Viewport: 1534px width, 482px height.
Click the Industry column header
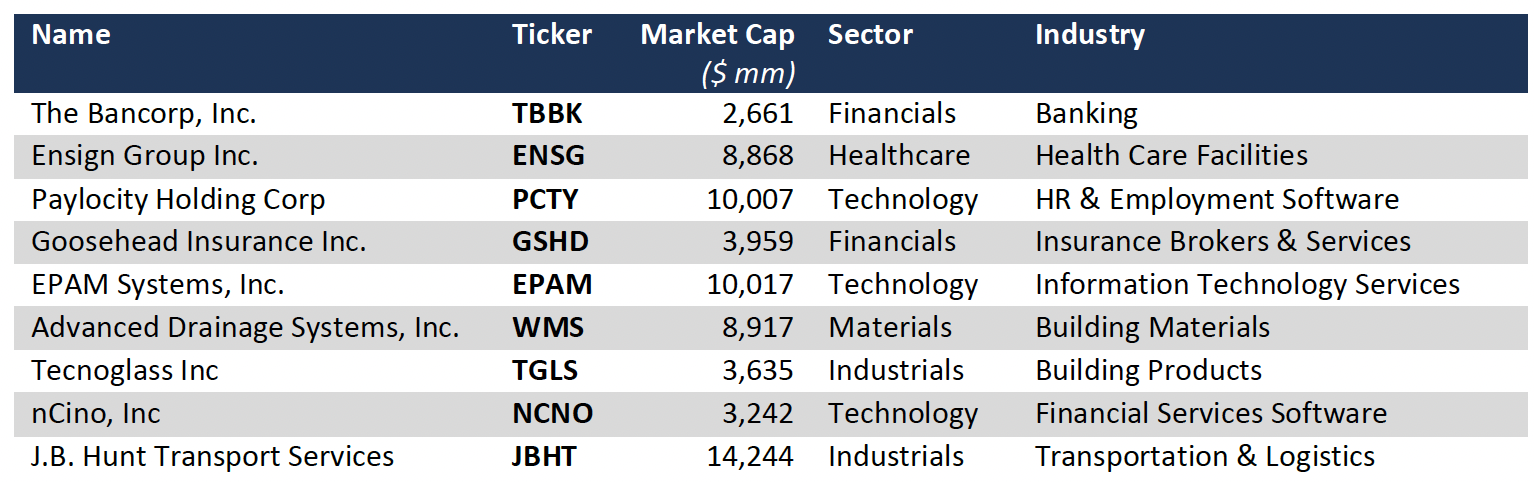[x=1089, y=36]
